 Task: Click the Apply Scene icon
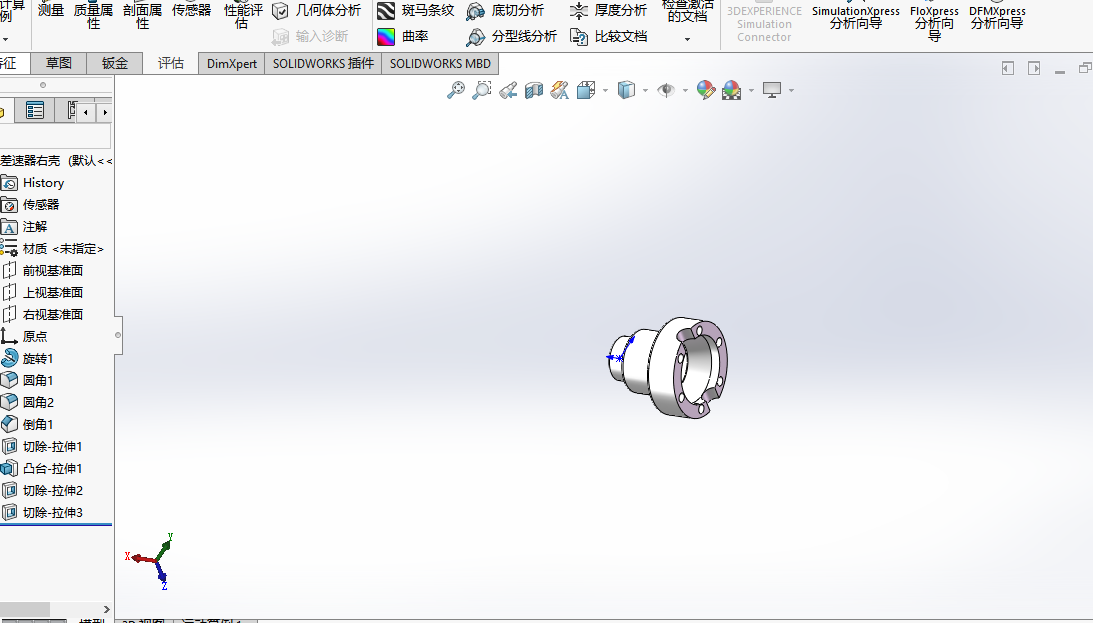tap(731, 90)
